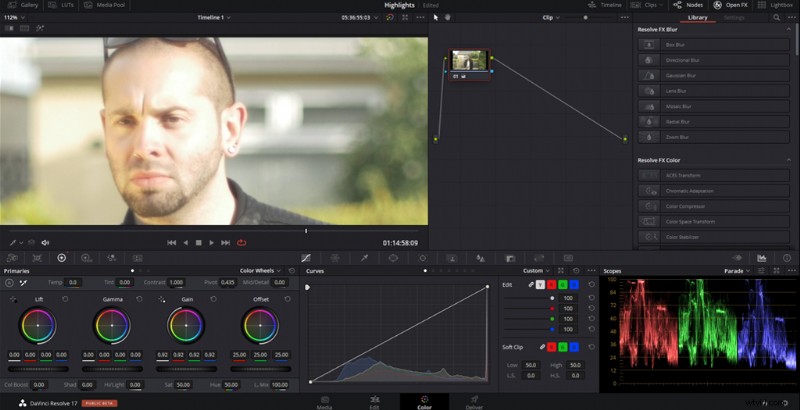Switch to the Library tab
The image size is (800, 410).
pyautogui.click(x=697, y=17)
